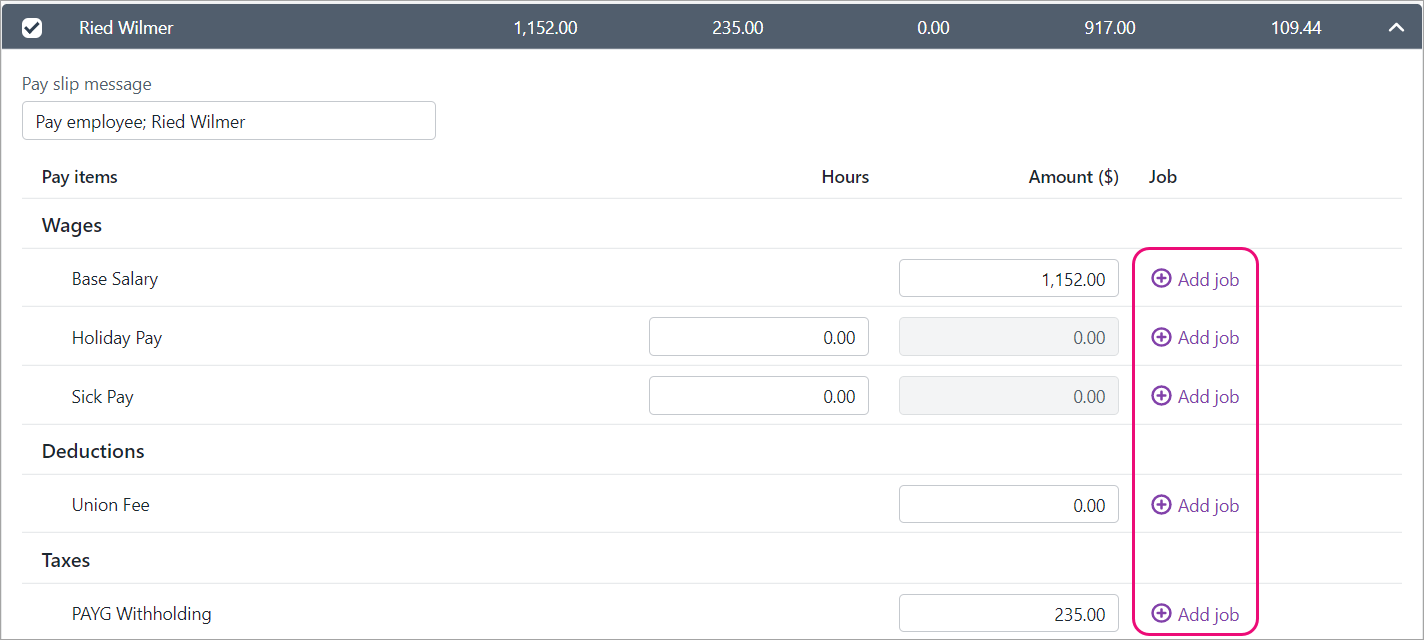Image resolution: width=1424 pixels, height=640 pixels.
Task: Click the plus icon for Base Salary job
Action: pyautogui.click(x=1161, y=279)
